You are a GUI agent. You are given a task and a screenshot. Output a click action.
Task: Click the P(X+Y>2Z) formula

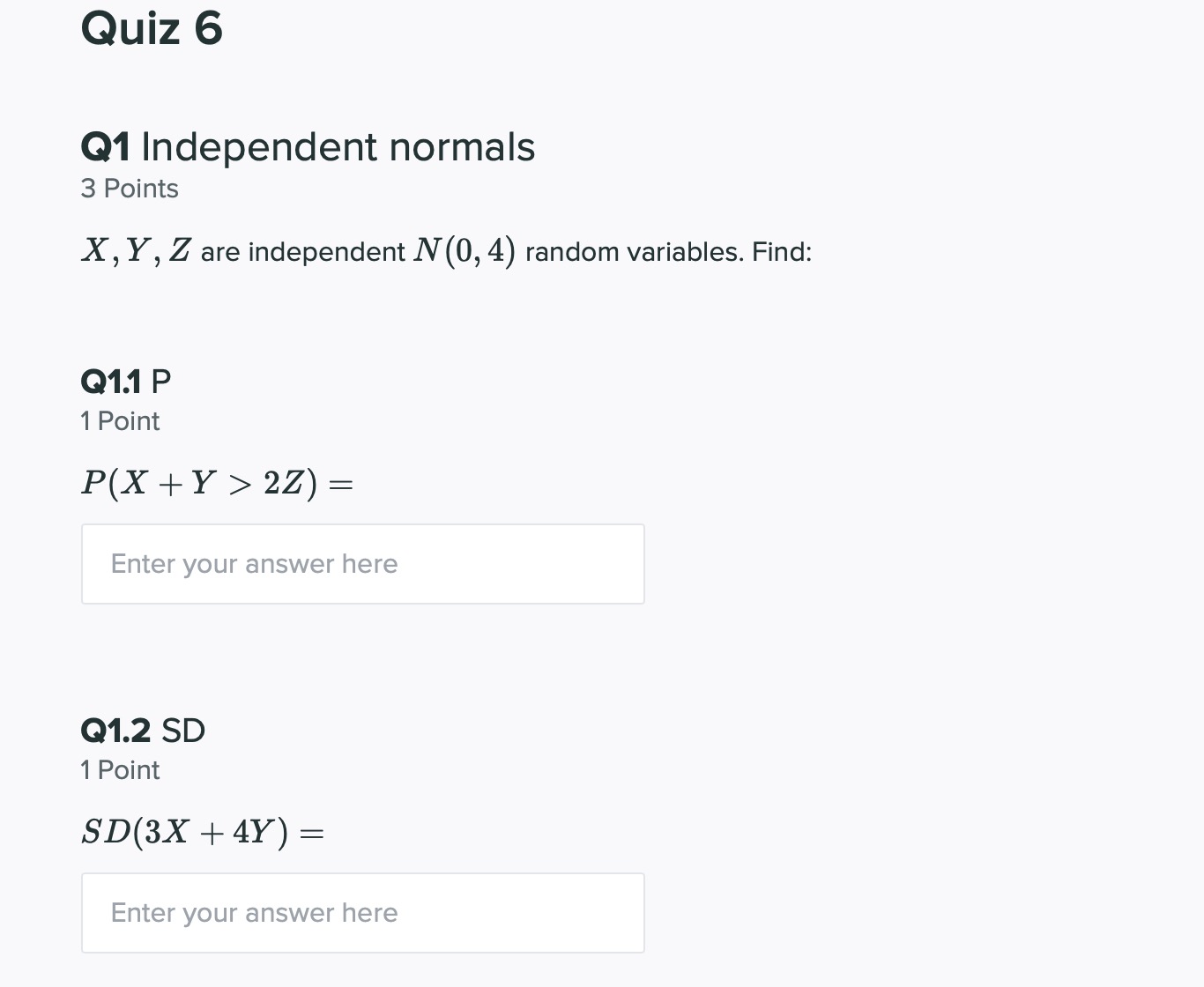[x=216, y=484]
